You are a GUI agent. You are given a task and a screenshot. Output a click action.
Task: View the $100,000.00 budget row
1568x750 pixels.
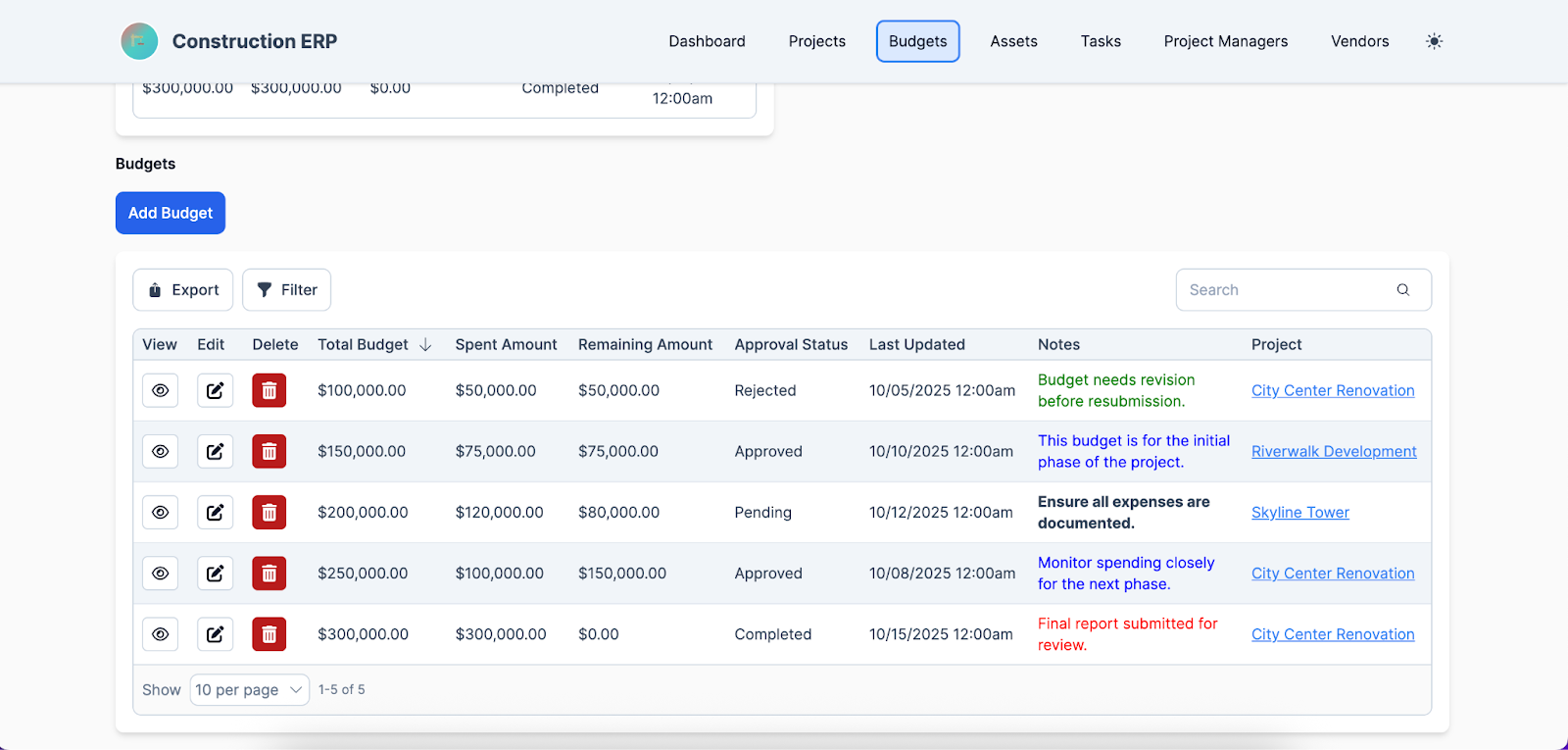[x=161, y=391]
